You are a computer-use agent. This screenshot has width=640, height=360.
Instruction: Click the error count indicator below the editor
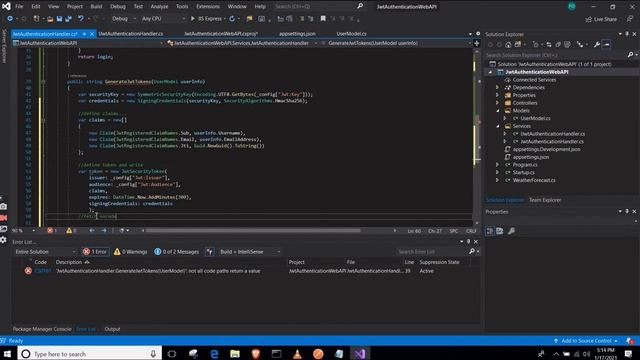pos(52,231)
